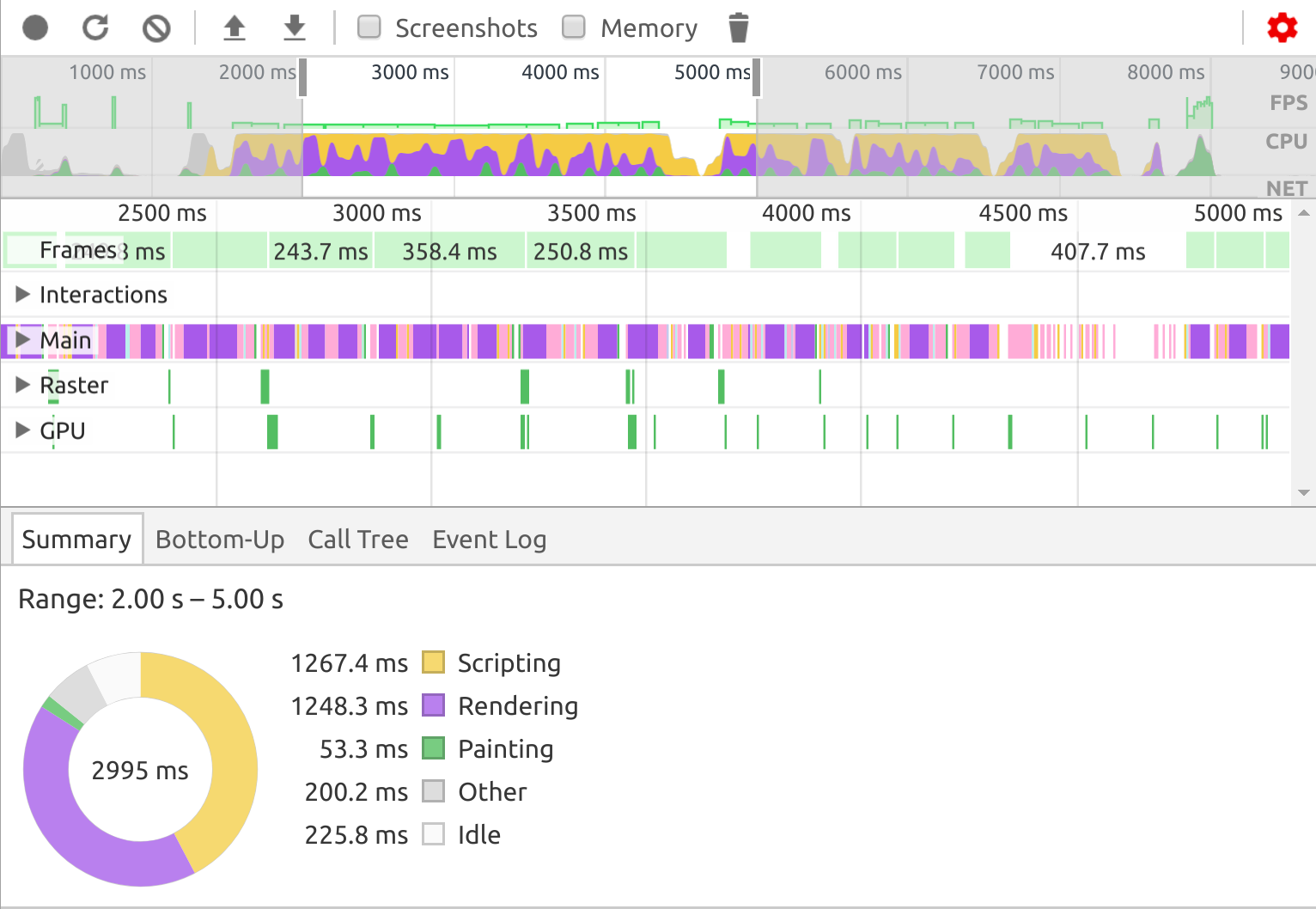
Task: Expand the Raster track
Action: tap(23, 385)
